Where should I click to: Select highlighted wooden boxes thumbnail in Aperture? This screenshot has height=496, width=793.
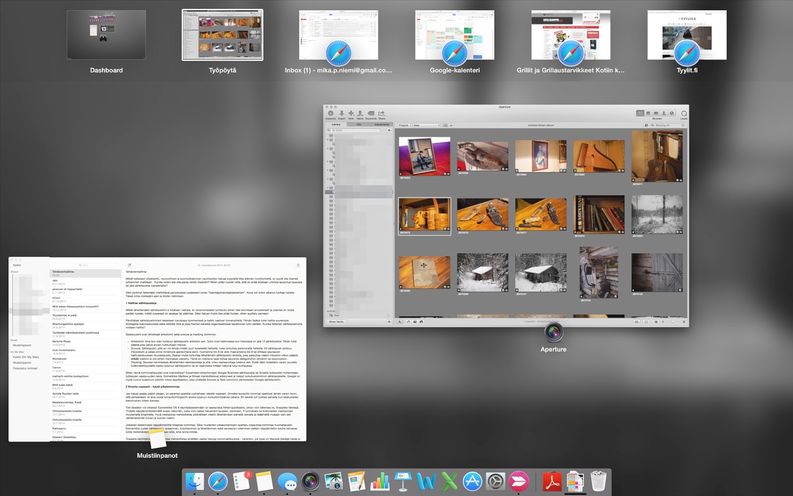[424, 215]
